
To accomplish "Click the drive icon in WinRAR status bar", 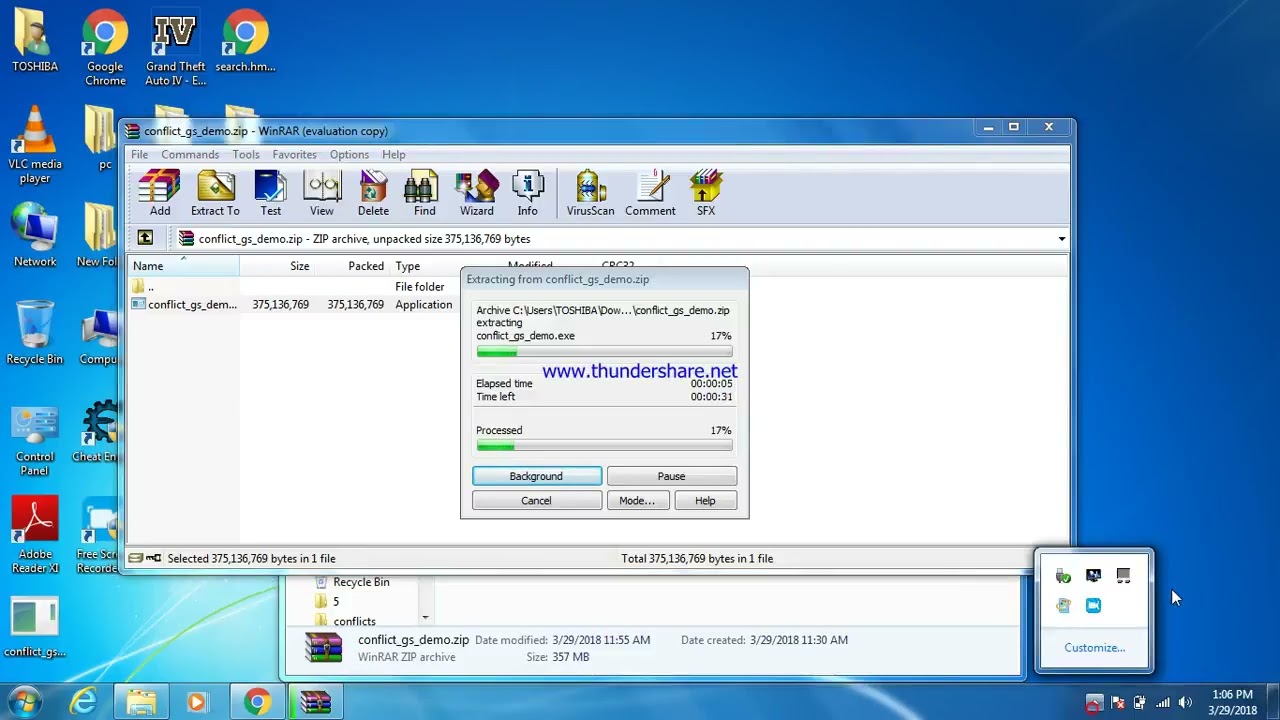I will point(136,558).
